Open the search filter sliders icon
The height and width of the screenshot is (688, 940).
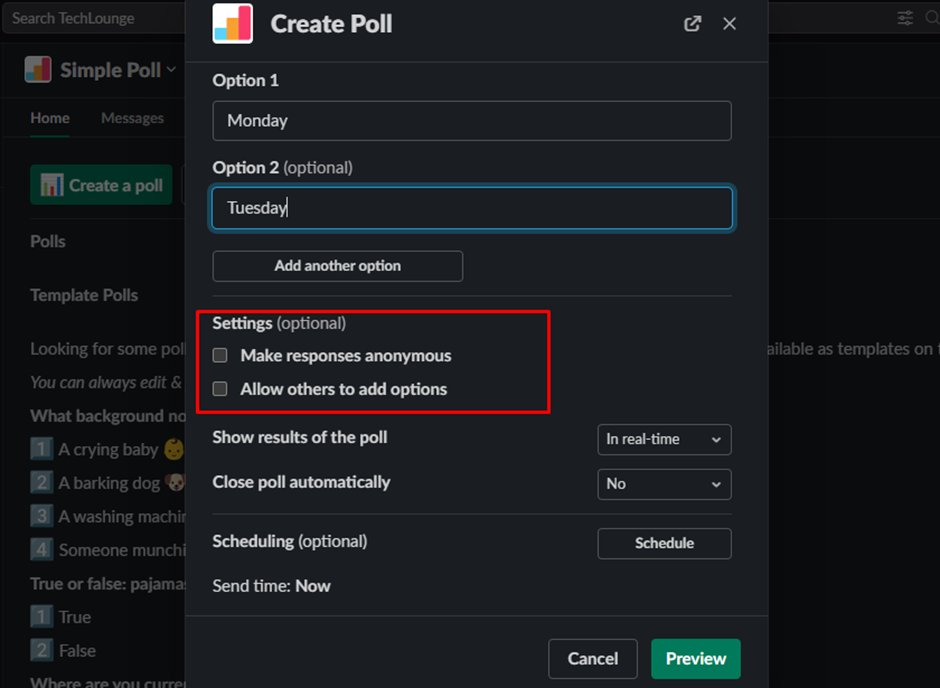[x=905, y=18]
